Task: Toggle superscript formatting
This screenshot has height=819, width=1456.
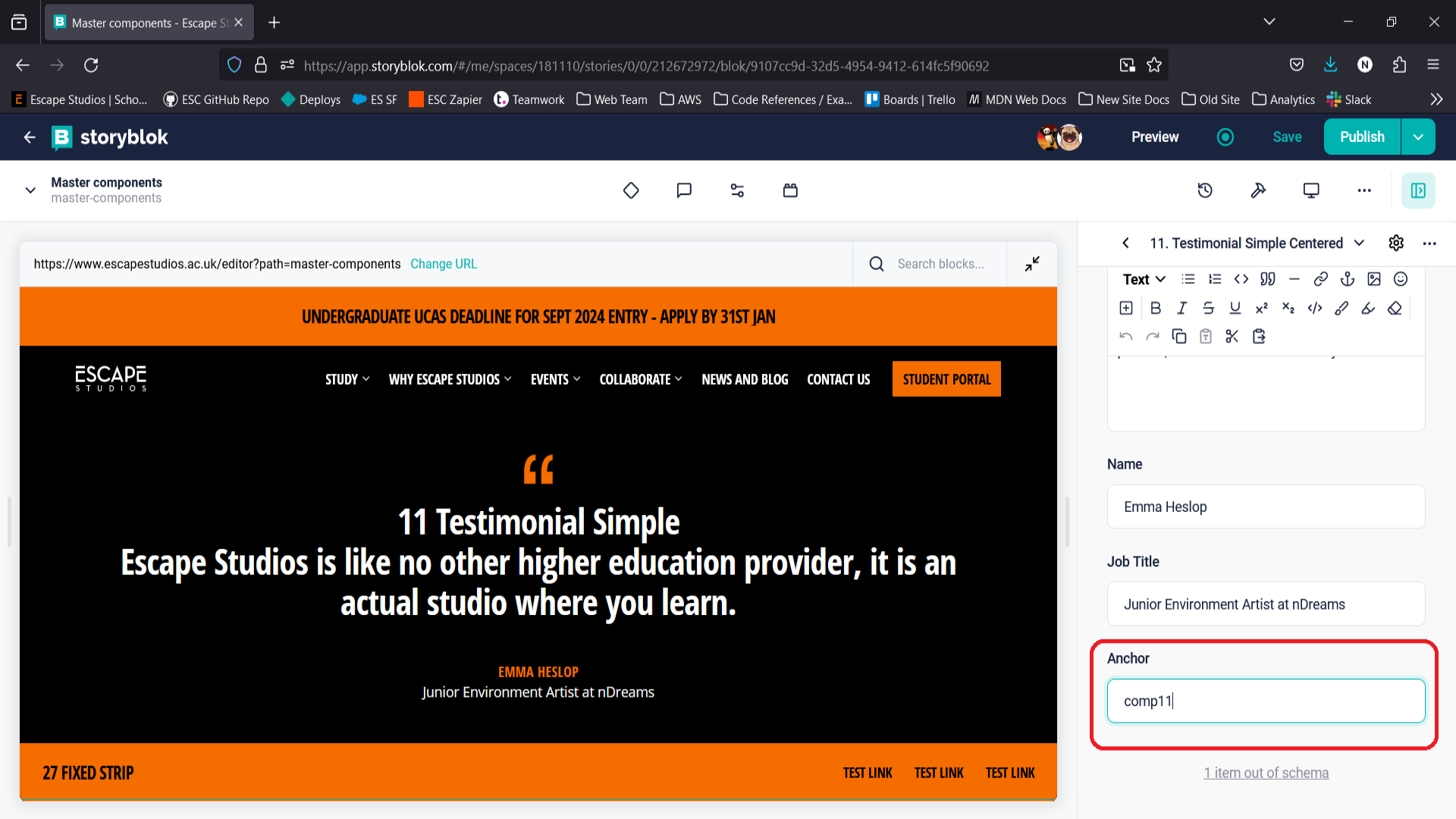Action: tap(1262, 308)
